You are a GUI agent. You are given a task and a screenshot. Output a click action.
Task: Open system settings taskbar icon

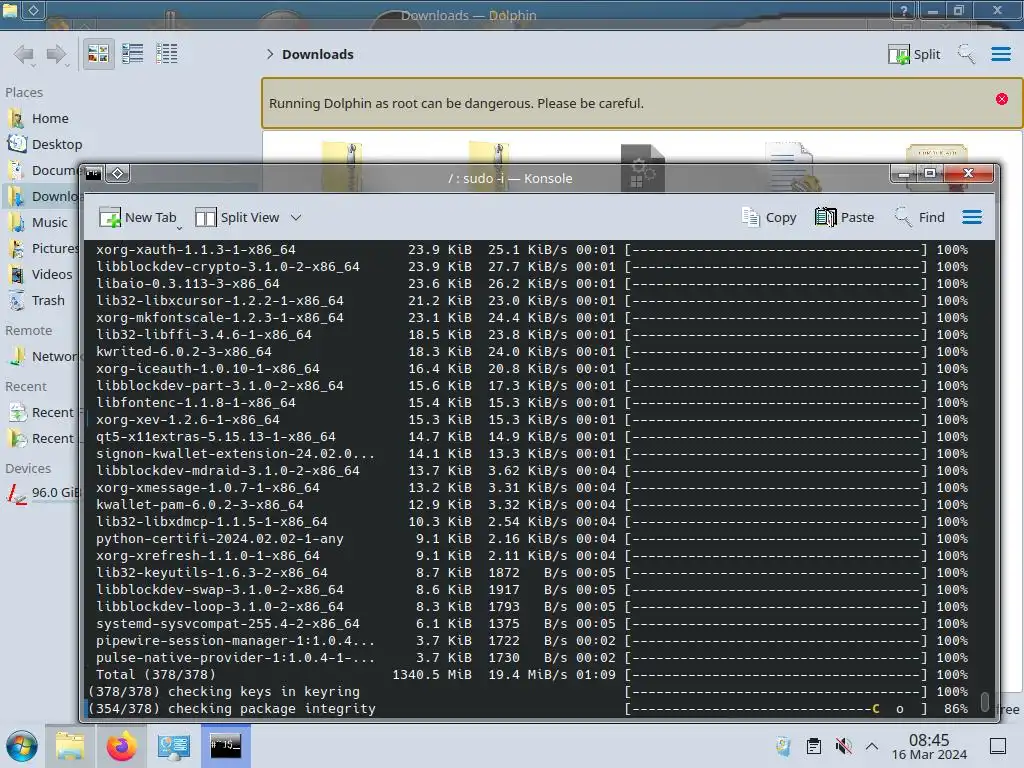[174, 746]
